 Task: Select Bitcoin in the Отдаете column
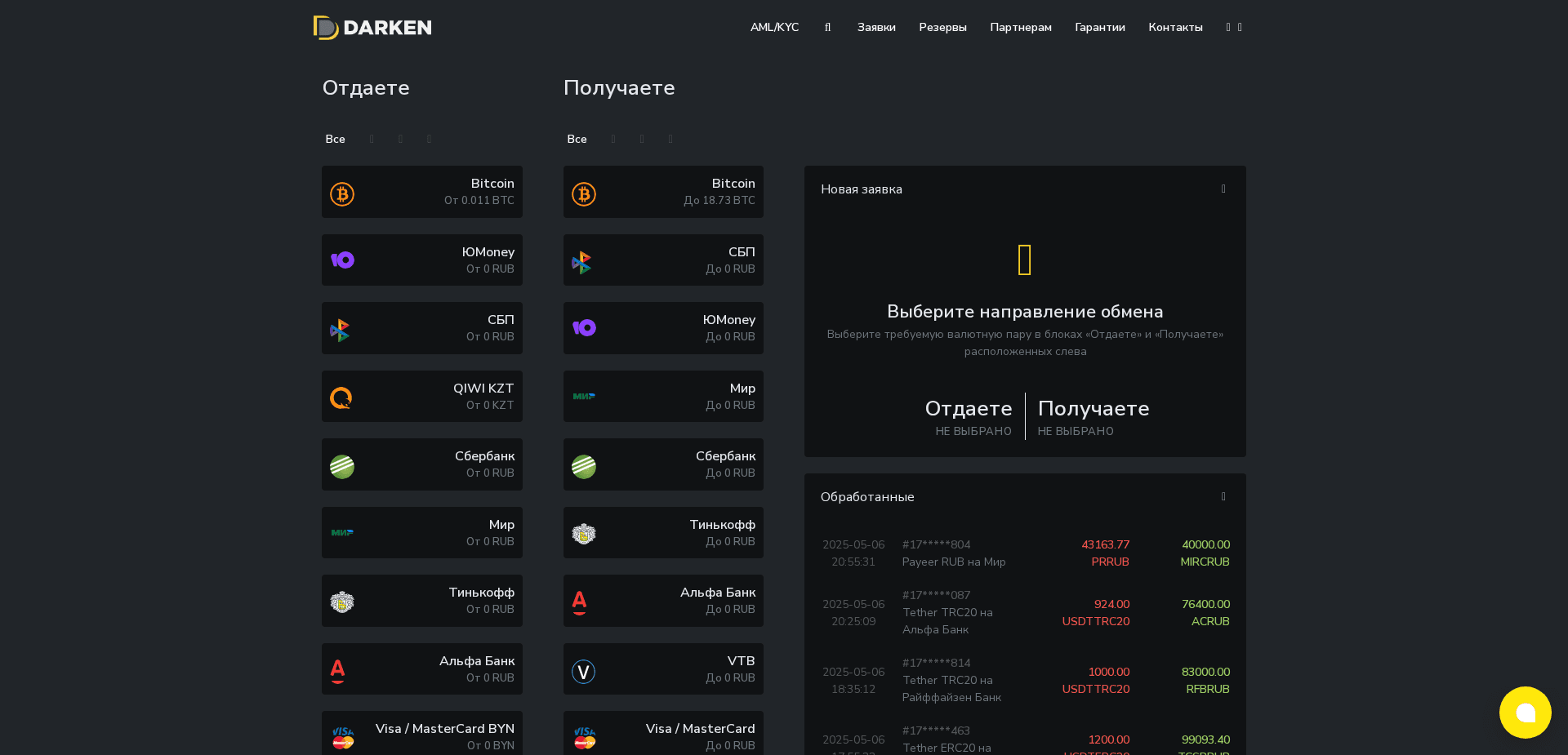[421, 192]
